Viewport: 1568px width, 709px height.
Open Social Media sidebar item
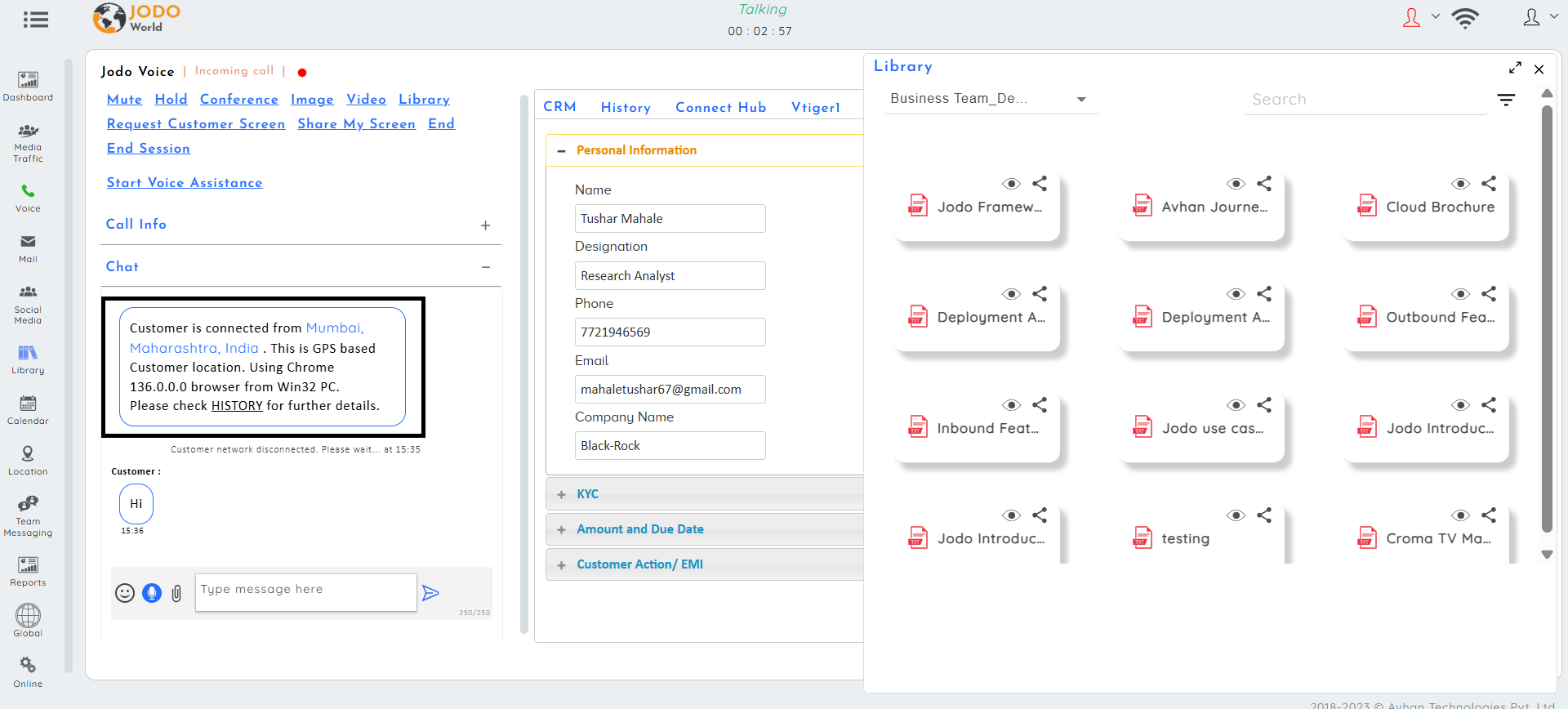pyautogui.click(x=28, y=304)
